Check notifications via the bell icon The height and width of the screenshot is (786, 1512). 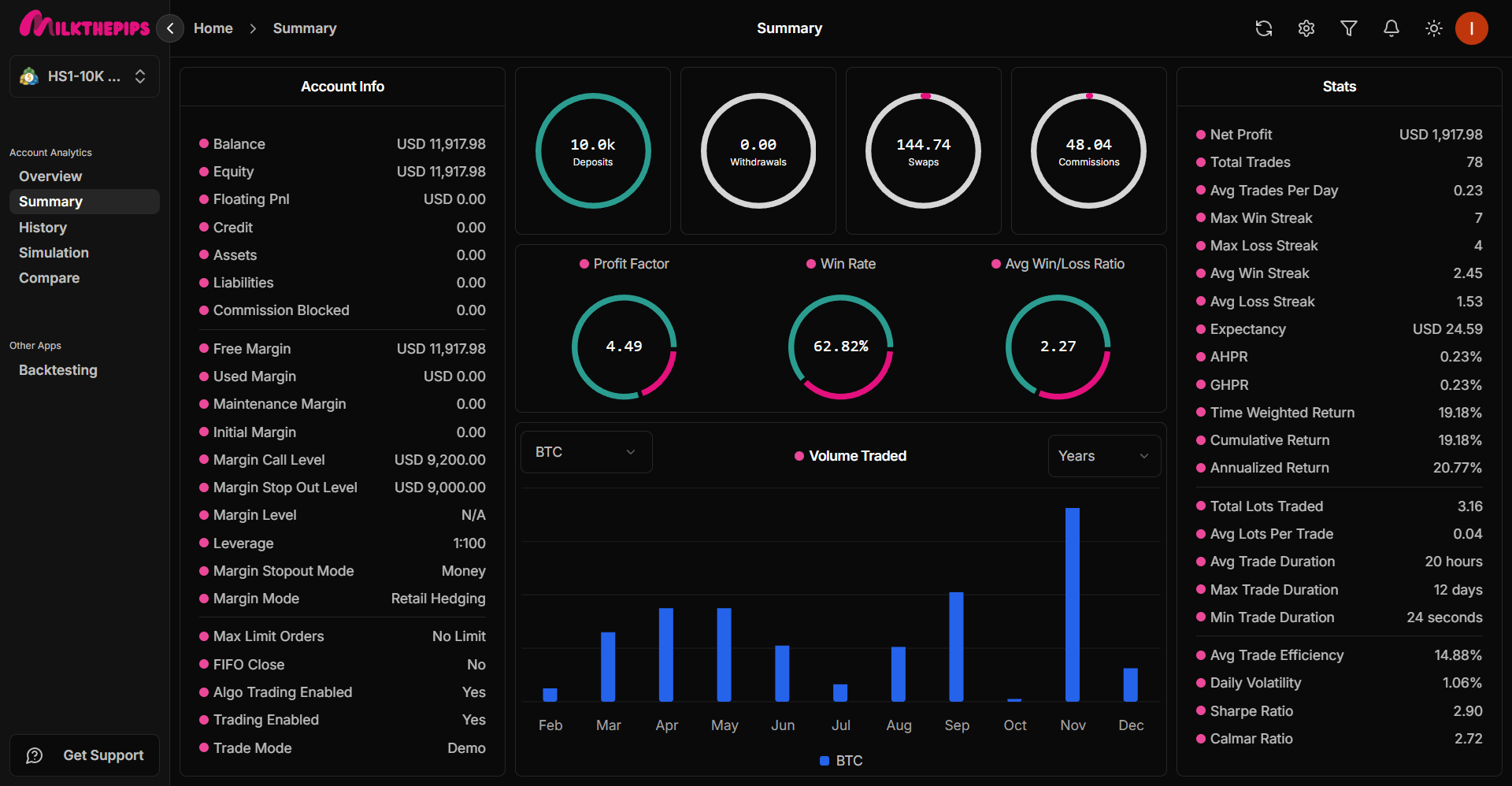pyautogui.click(x=1391, y=28)
